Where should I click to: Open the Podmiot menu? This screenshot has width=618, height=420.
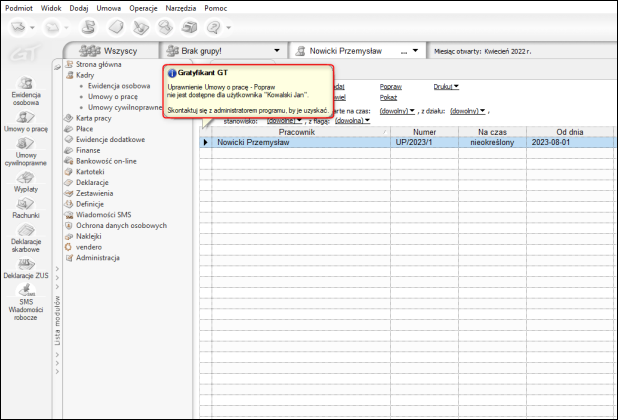[19, 8]
